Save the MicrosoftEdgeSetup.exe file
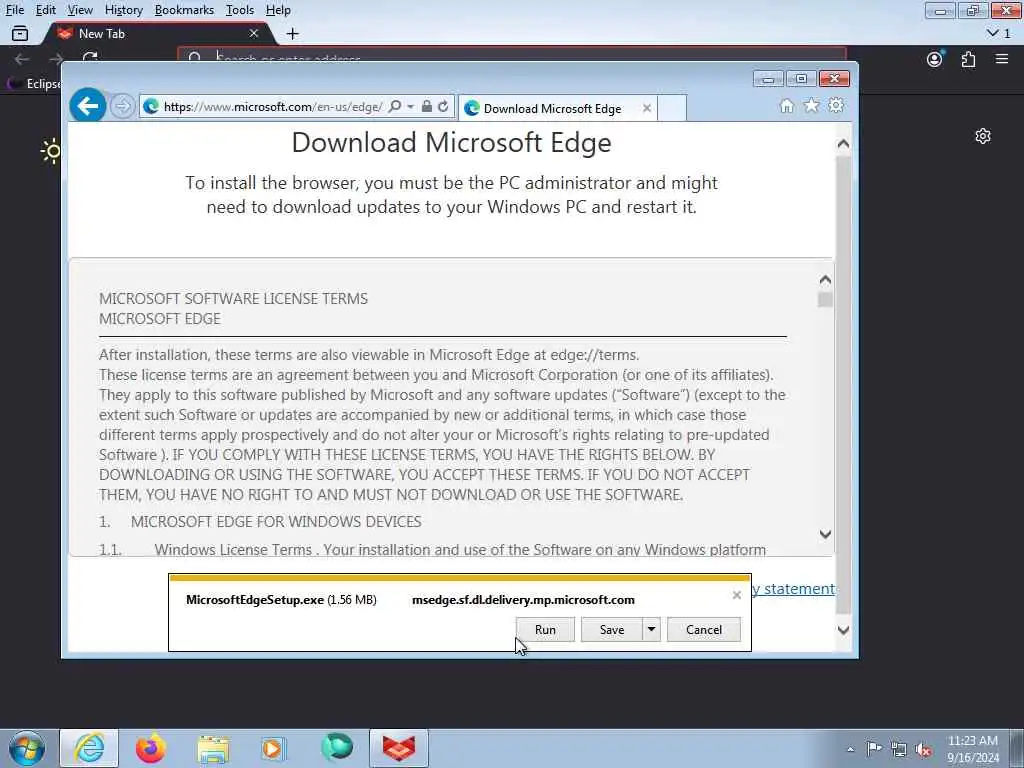The image size is (1024, 768). coord(612,630)
